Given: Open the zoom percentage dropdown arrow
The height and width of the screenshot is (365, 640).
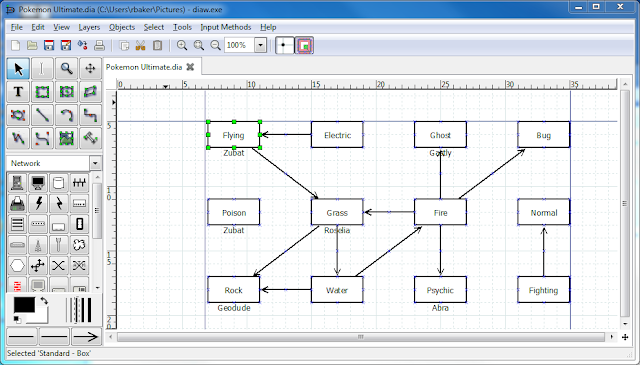Looking at the screenshot, I should 260,45.
